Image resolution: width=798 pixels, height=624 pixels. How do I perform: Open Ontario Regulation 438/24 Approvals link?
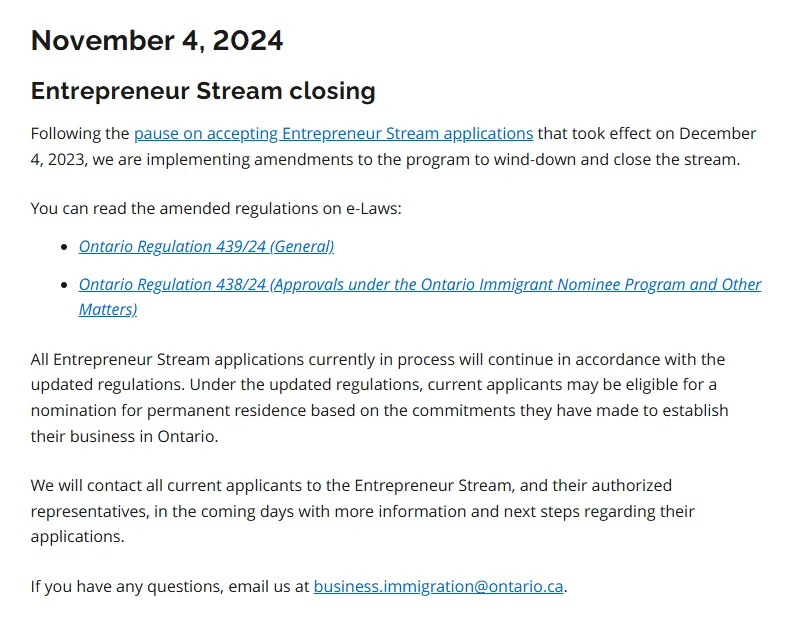420,285
